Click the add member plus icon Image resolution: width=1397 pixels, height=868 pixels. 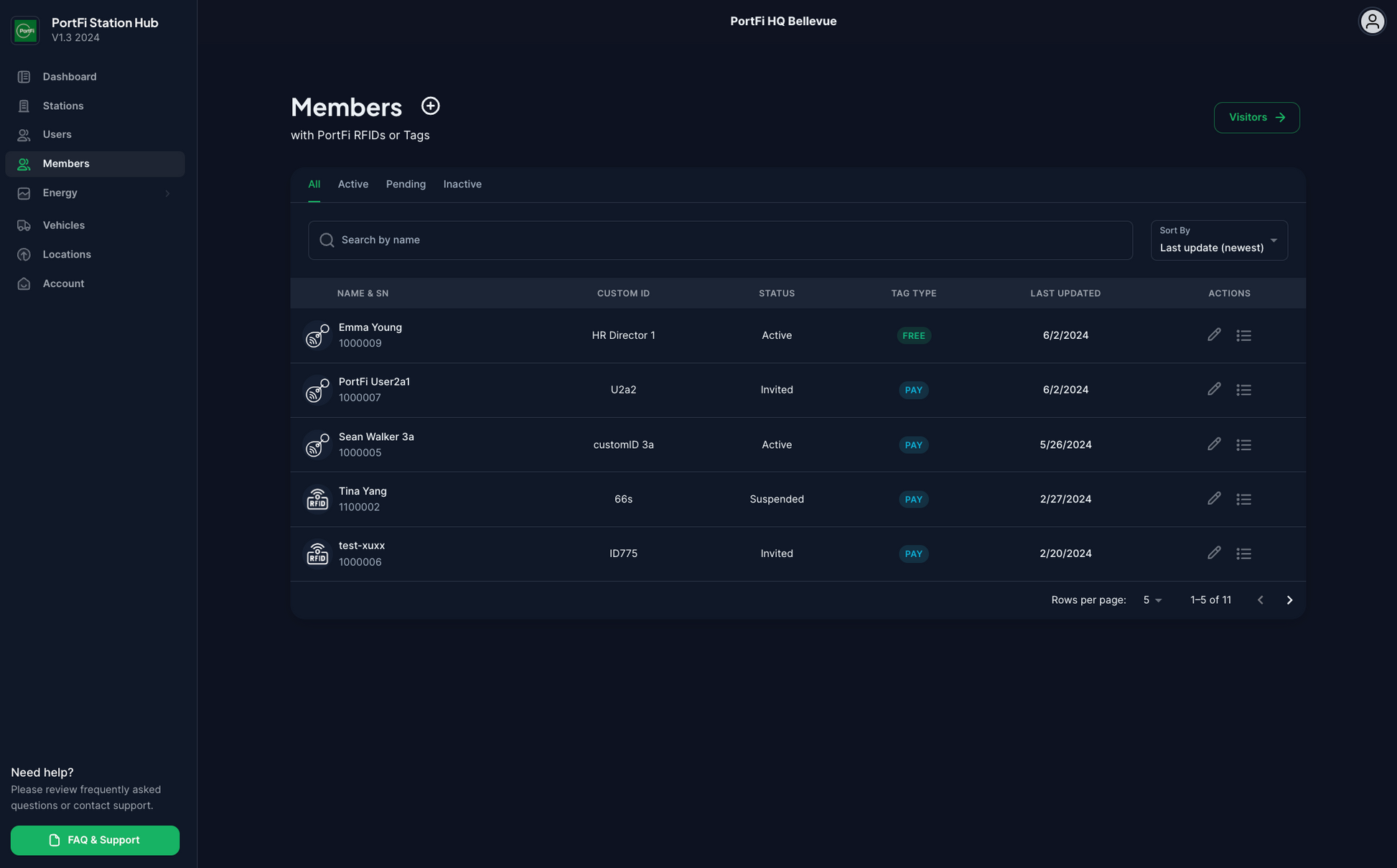(430, 106)
